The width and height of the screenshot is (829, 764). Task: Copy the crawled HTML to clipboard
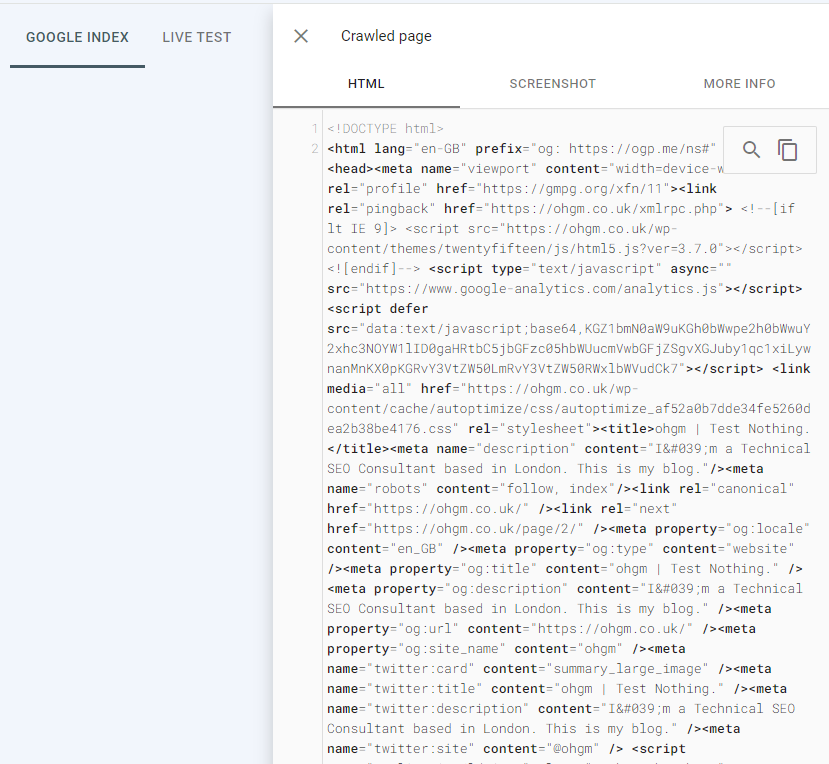point(787,150)
